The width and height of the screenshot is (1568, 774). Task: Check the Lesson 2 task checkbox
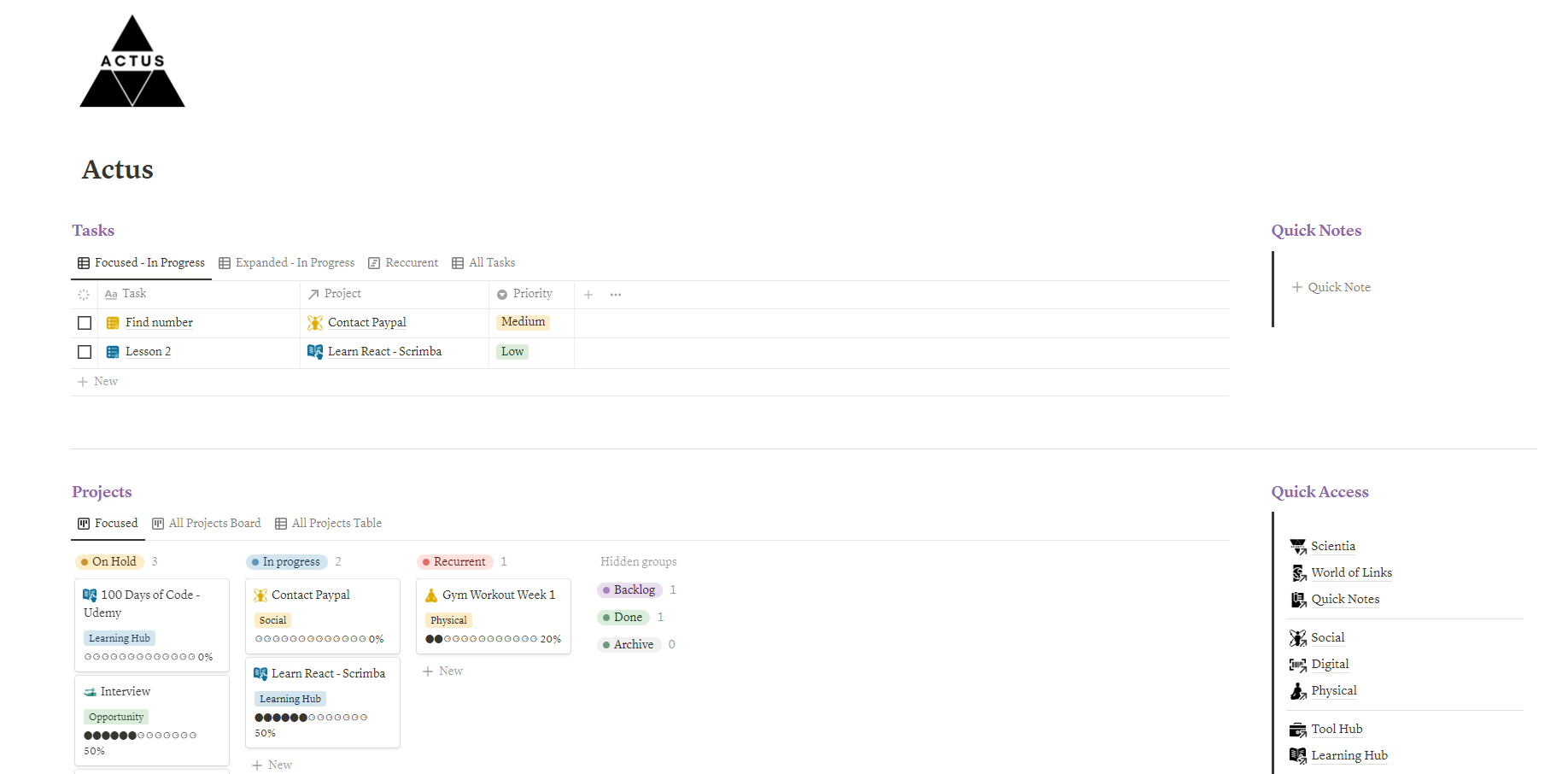click(85, 352)
